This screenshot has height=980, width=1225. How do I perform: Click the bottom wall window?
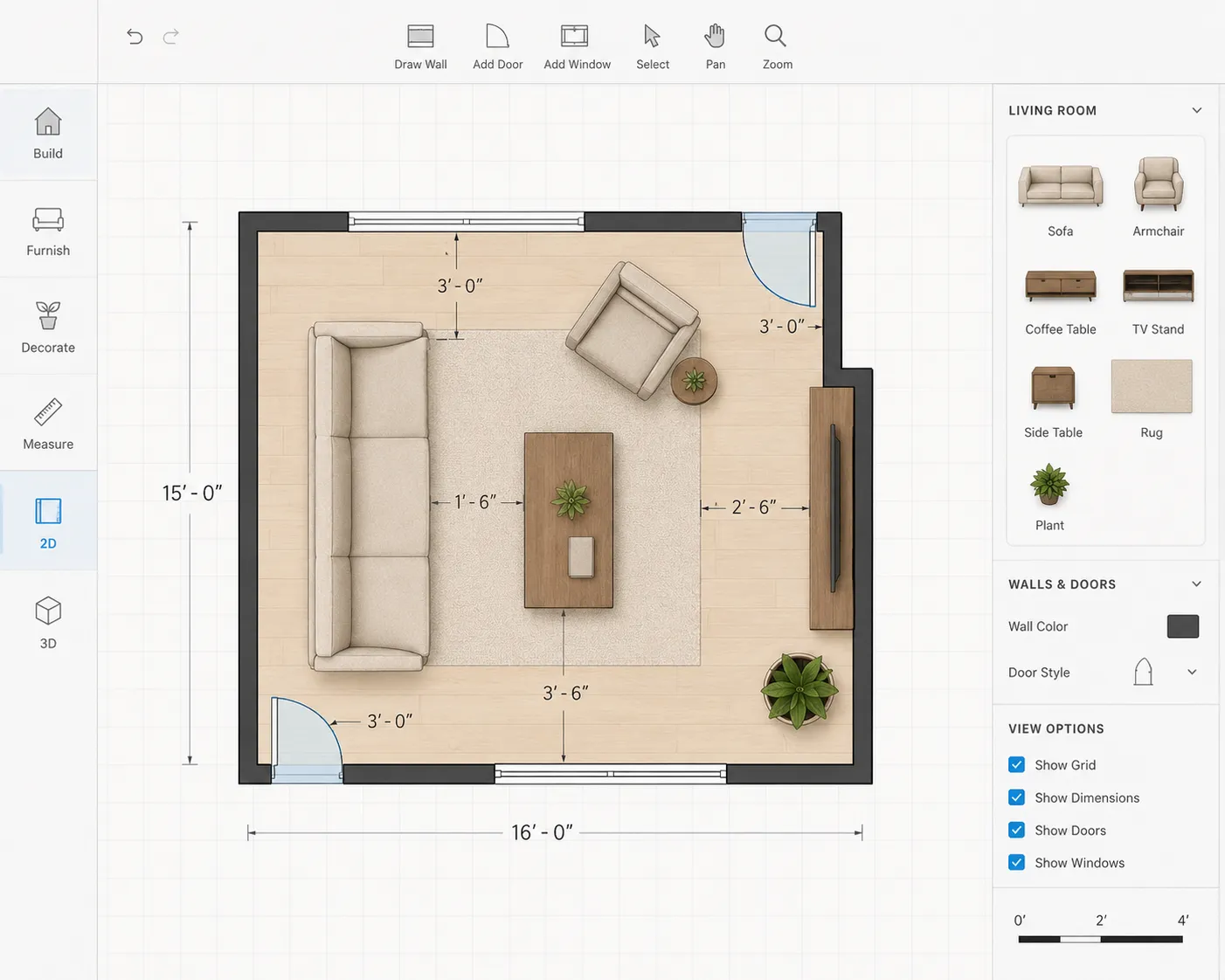(611, 773)
